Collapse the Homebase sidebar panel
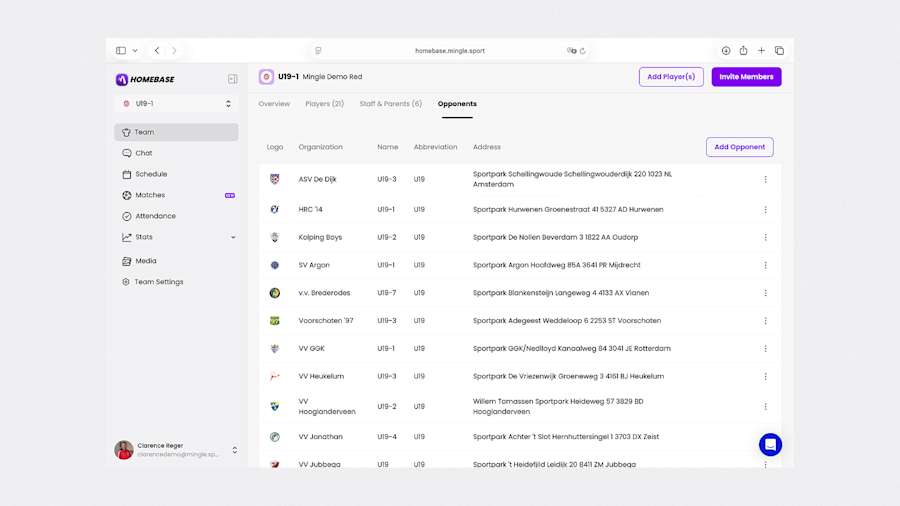This screenshot has width=900, height=506. (232, 79)
